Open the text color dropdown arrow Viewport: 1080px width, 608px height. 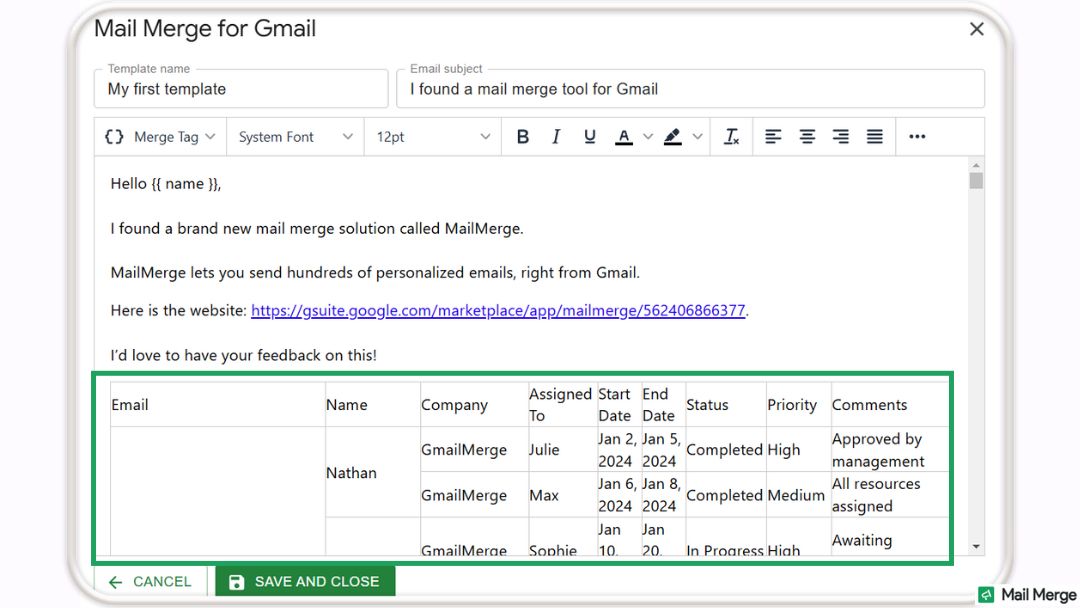pos(648,136)
